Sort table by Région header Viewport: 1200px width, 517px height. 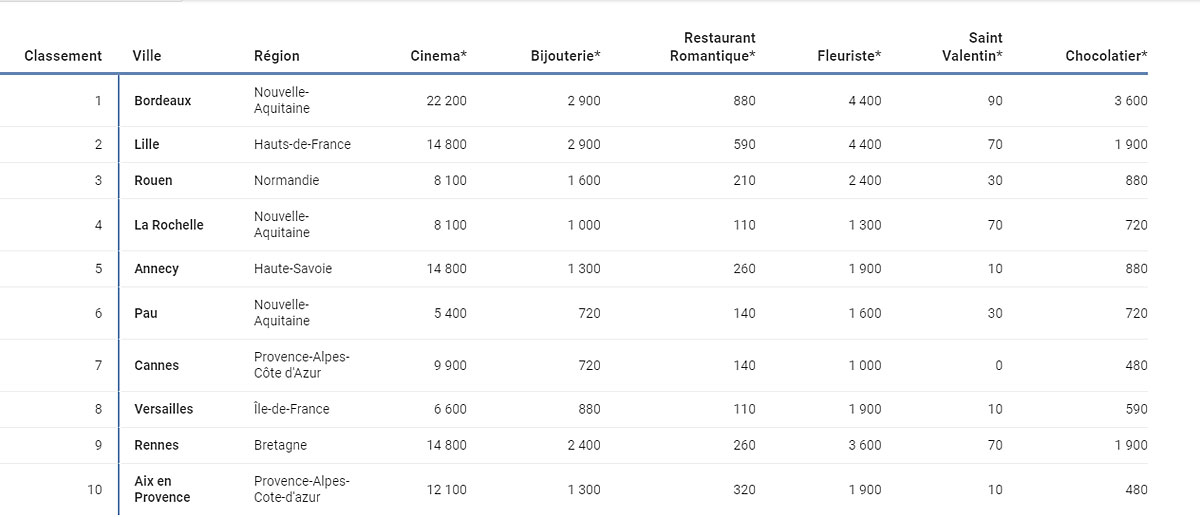coord(277,56)
